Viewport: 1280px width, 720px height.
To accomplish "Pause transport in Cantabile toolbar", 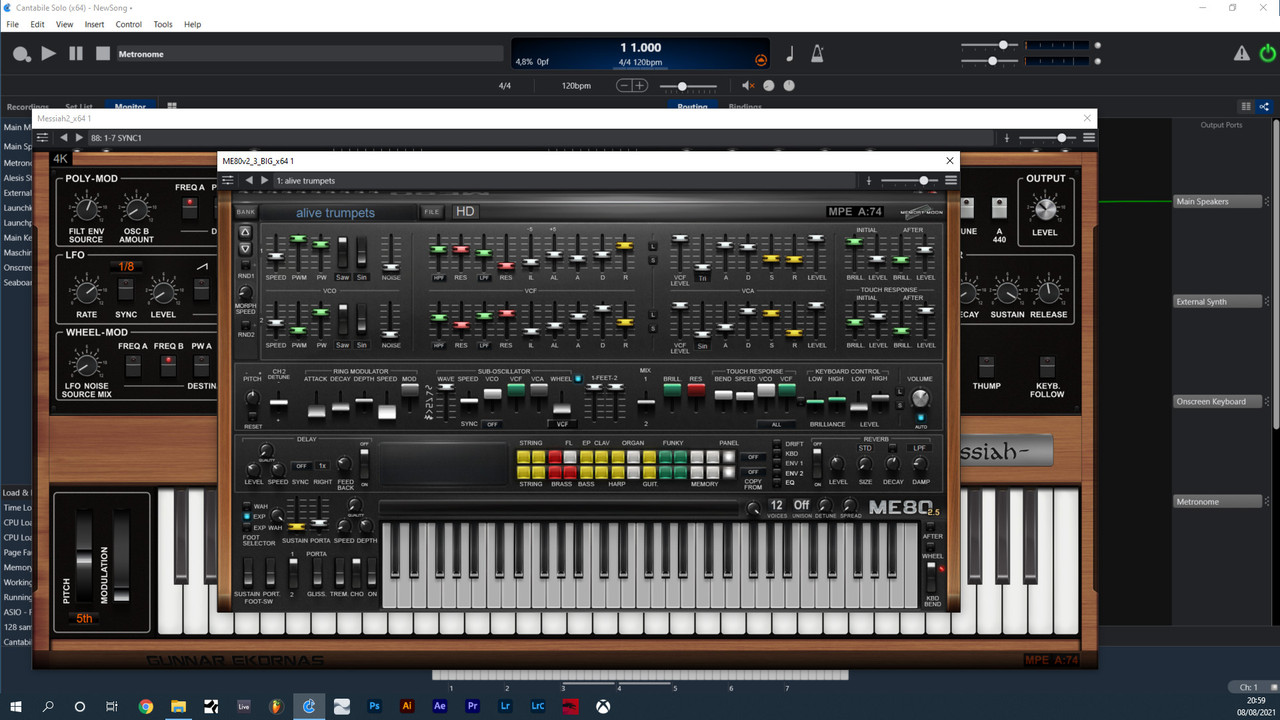I will click(76, 54).
